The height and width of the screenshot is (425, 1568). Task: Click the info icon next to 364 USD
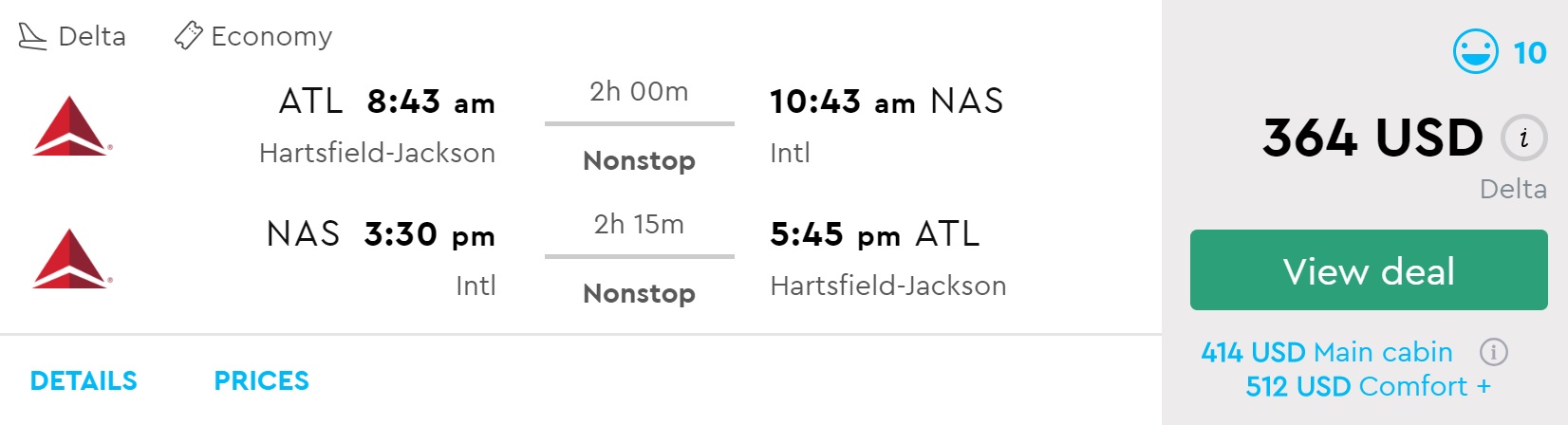1523,139
